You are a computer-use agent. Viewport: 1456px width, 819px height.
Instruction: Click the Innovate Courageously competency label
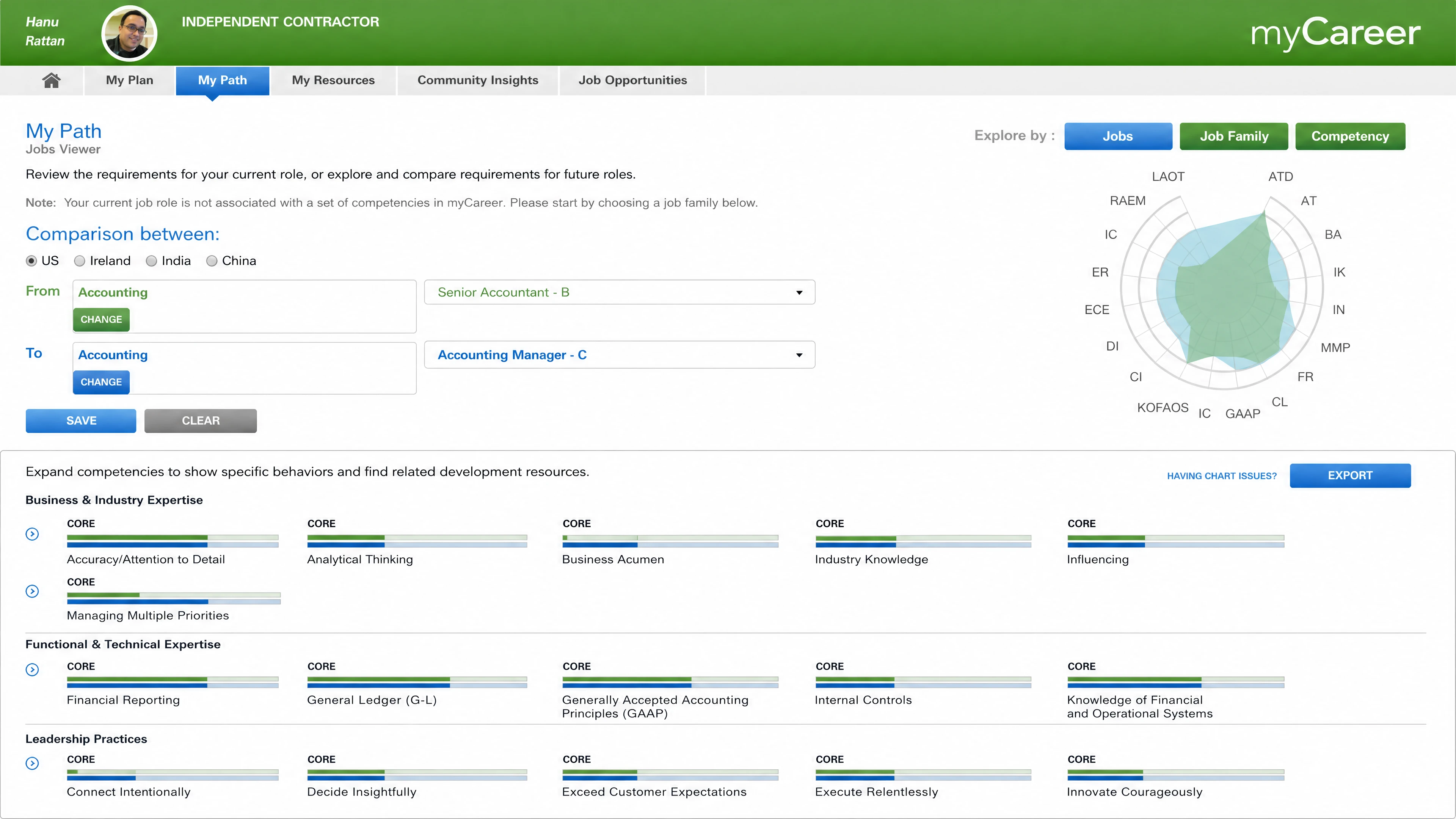(1134, 792)
